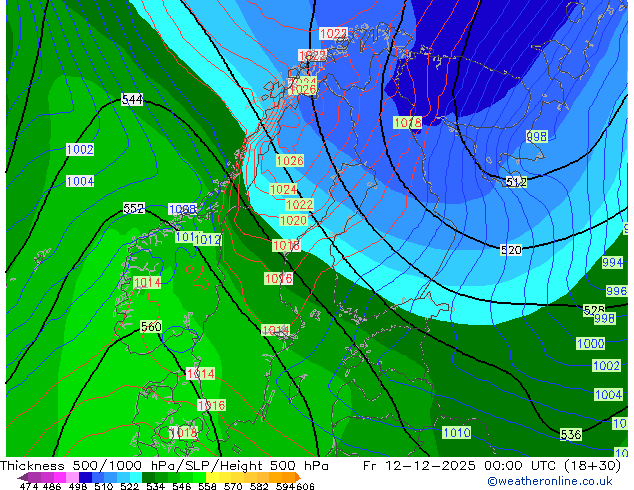Click the blue 1010 isobar label
Screen dimensions: 634x490
(x=456, y=433)
